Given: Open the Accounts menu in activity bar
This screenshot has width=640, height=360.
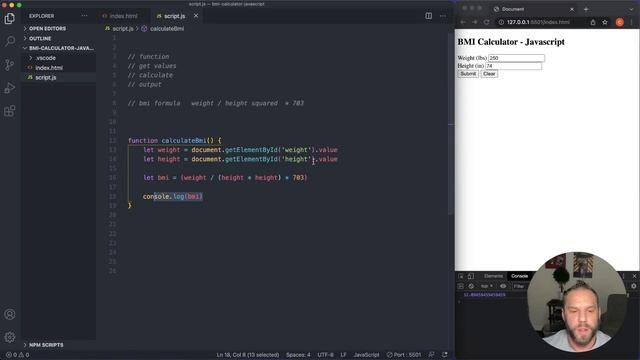Looking at the screenshot, I should (10, 314).
